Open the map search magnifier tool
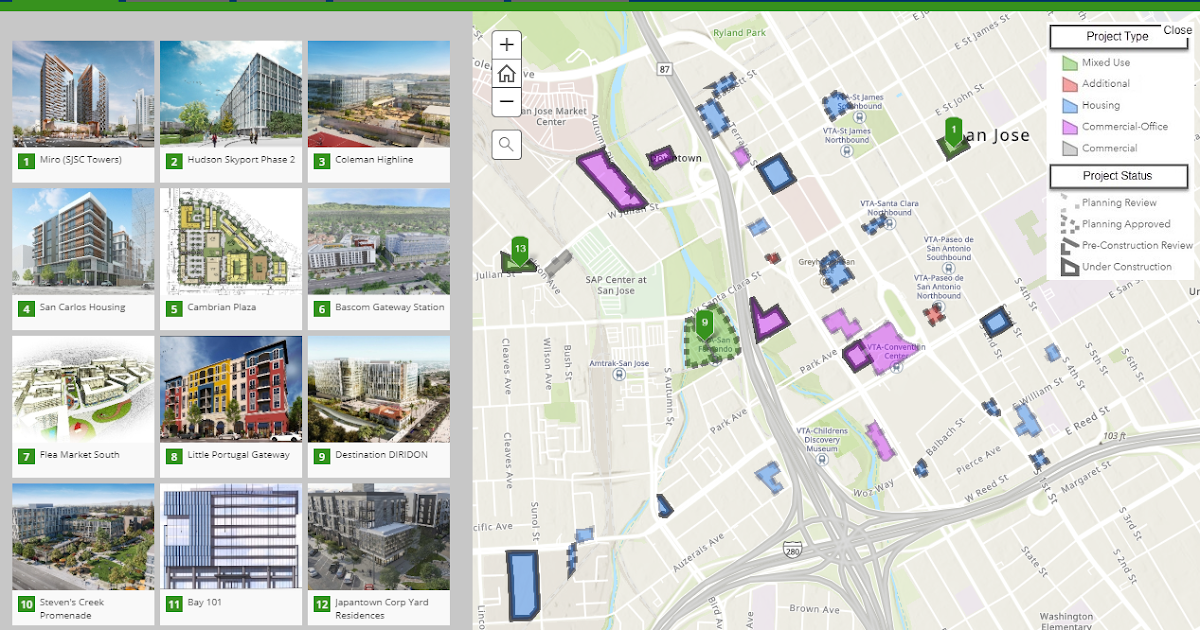Image resolution: width=1200 pixels, height=630 pixels. [x=506, y=144]
